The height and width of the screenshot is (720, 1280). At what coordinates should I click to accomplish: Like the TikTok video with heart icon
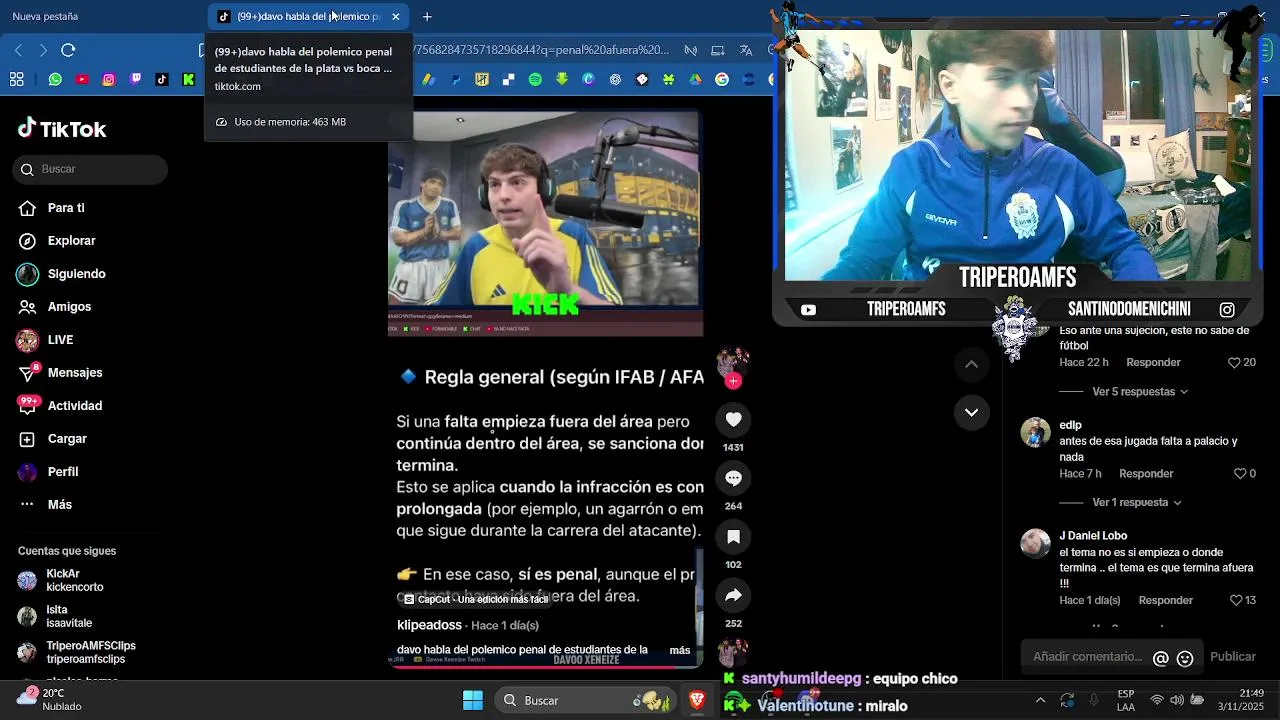[x=733, y=419]
